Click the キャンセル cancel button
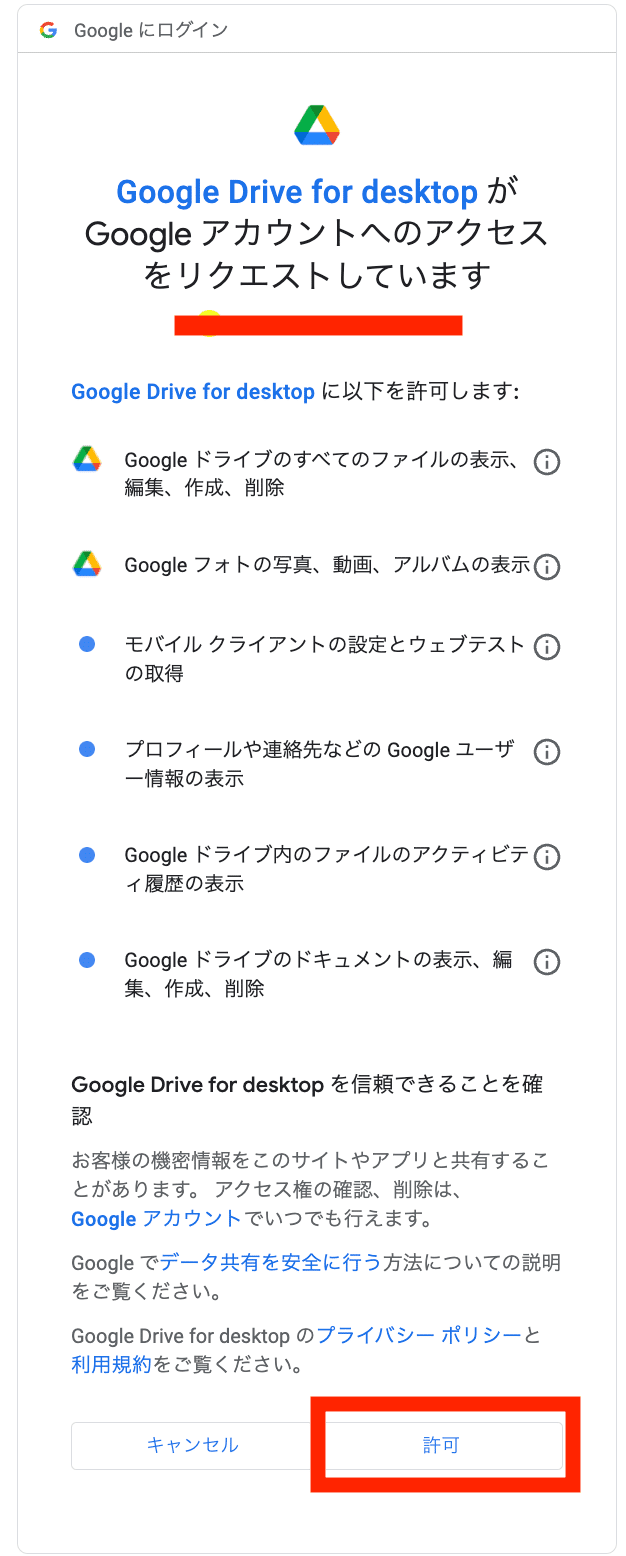Image resolution: width=626 pixels, height=1556 pixels. [193, 1445]
